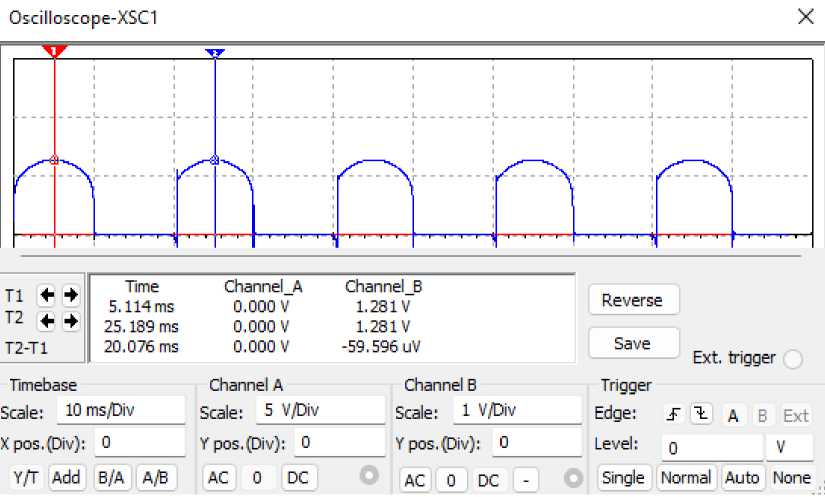Select B/A display mode
825x497 pixels.
click(112, 477)
